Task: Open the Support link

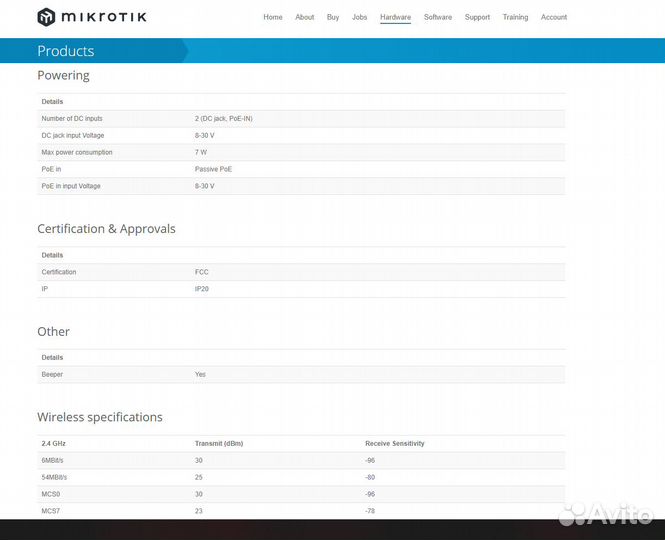Action: click(477, 17)
